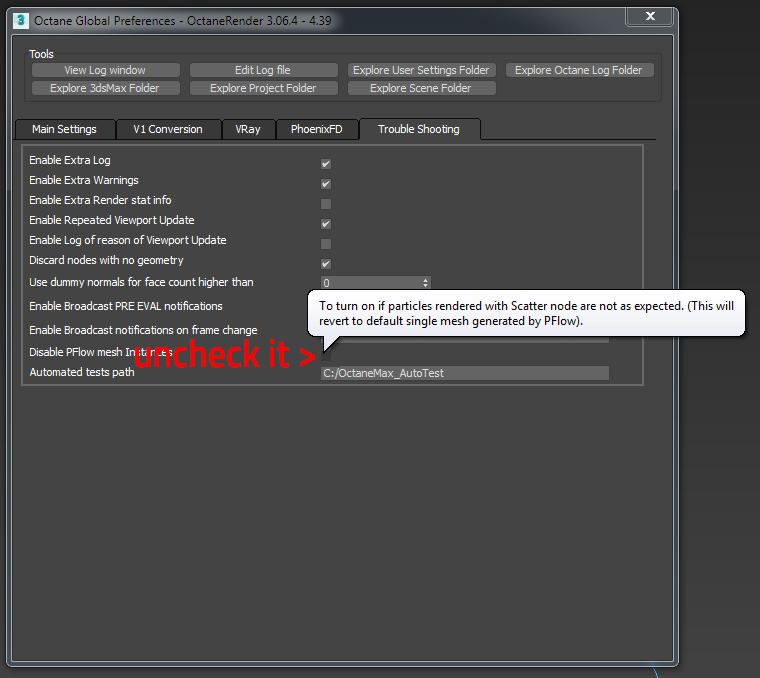Check Enable Log of reason of Viewport Update
760x678 pixels.
(326, 244)
